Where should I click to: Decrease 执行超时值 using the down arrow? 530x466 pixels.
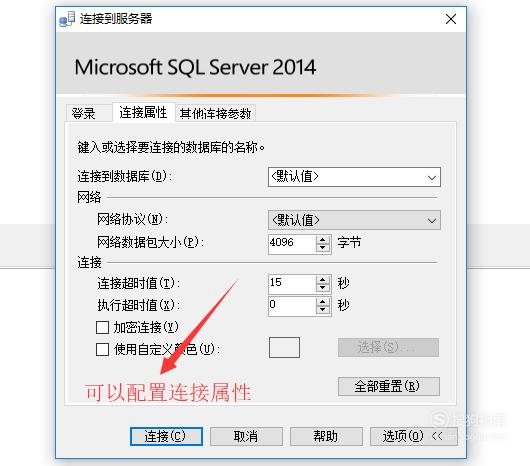click(x=323, y=310)
